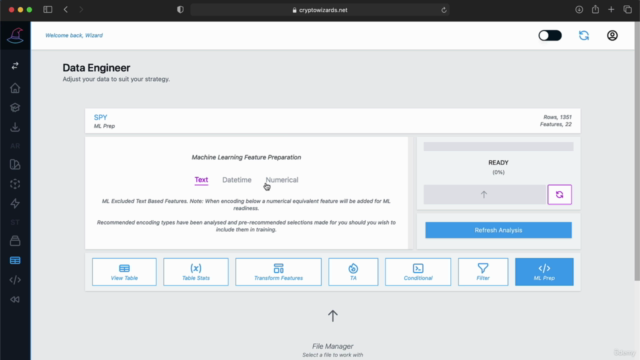Open the rewind sidebar icon
Viewport: 640px width, 360px height.
(15, 300)
